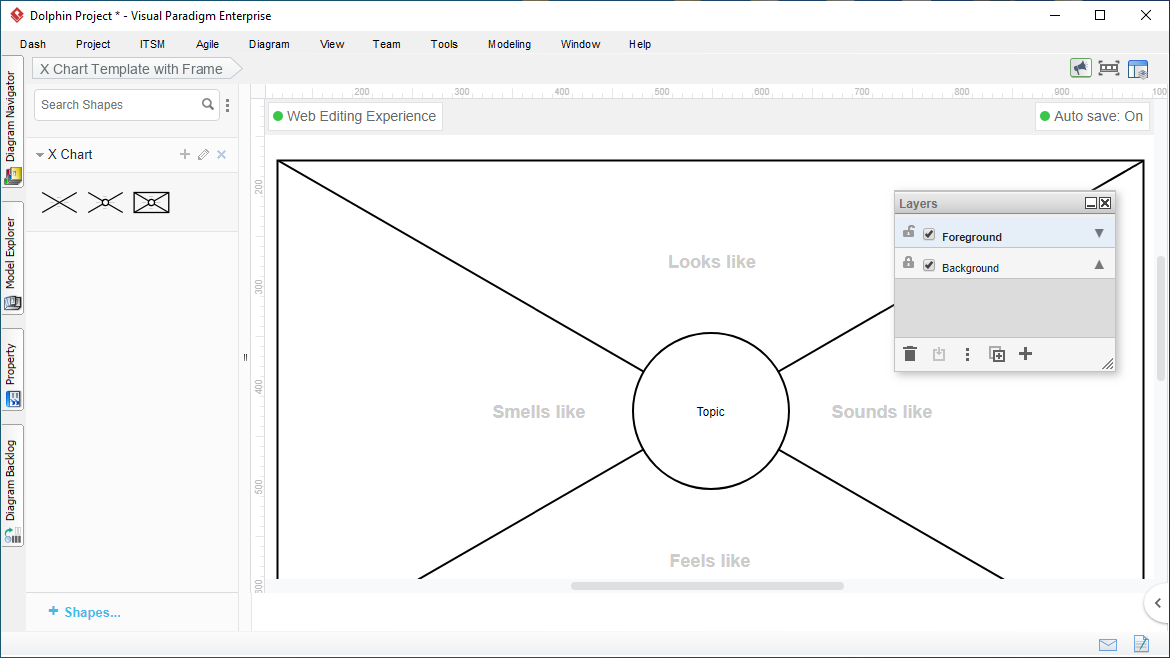Screen dimensions: 1170x658
Task: Expand the right side panel chevron
Action: pos(1157,603)
